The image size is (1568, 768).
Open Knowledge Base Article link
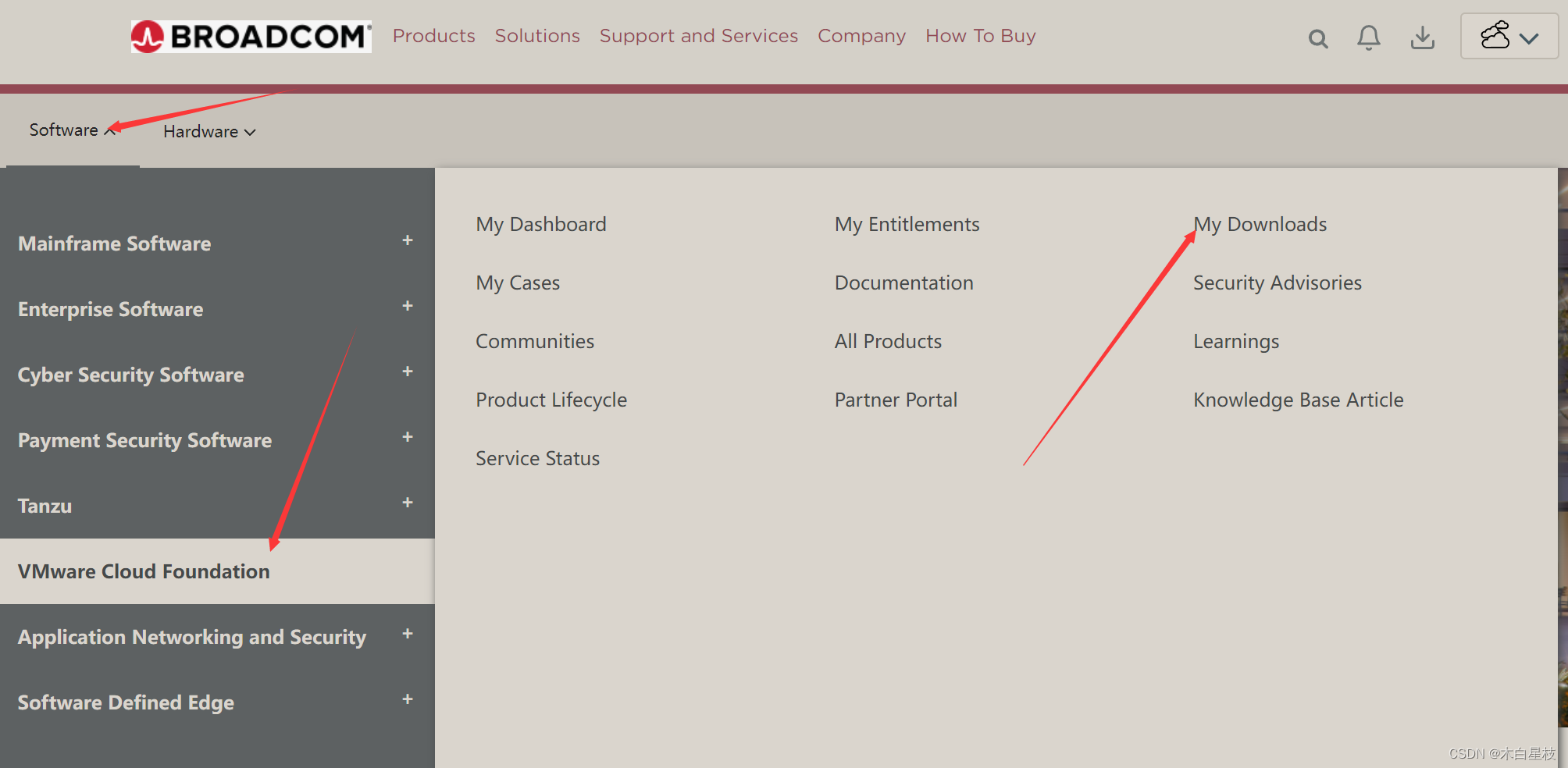1298,400
